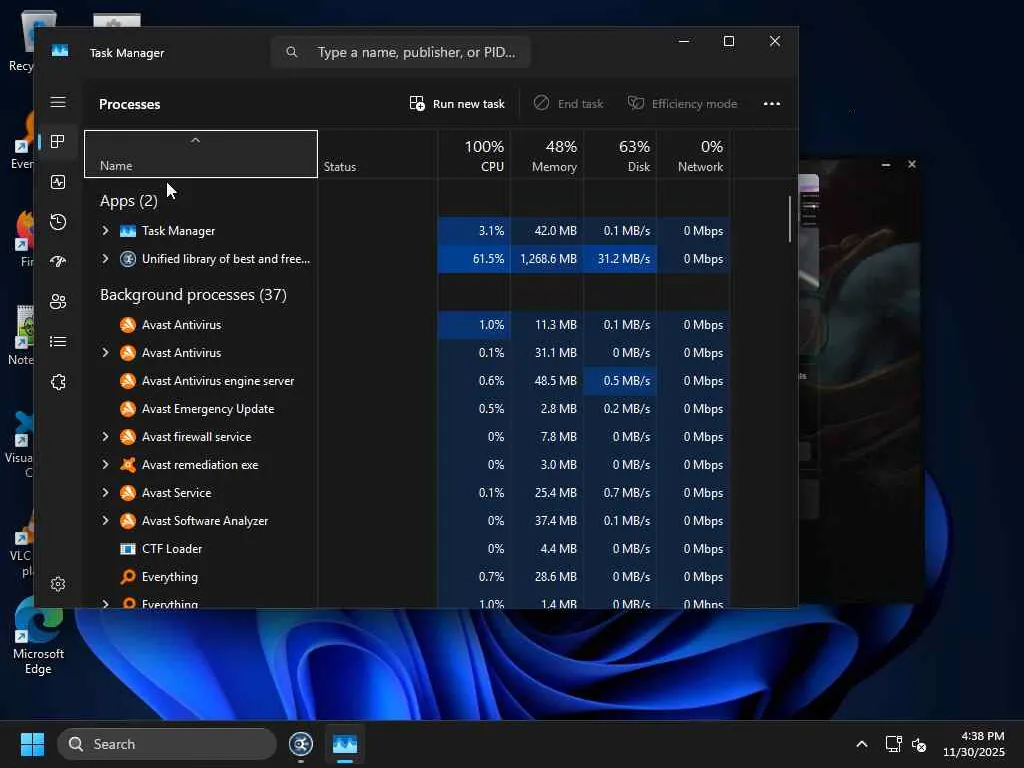Click the End task button
Image resolution: width=1024 pixels, height=768 pixels.
[x=568, y=104]
